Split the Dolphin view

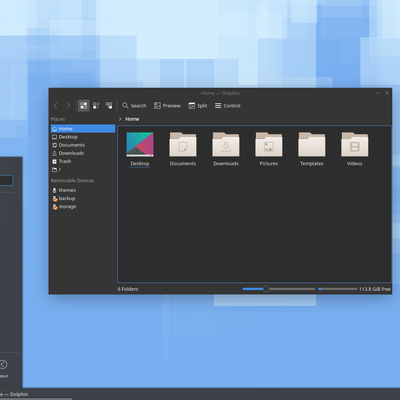[x=198, y=106]
